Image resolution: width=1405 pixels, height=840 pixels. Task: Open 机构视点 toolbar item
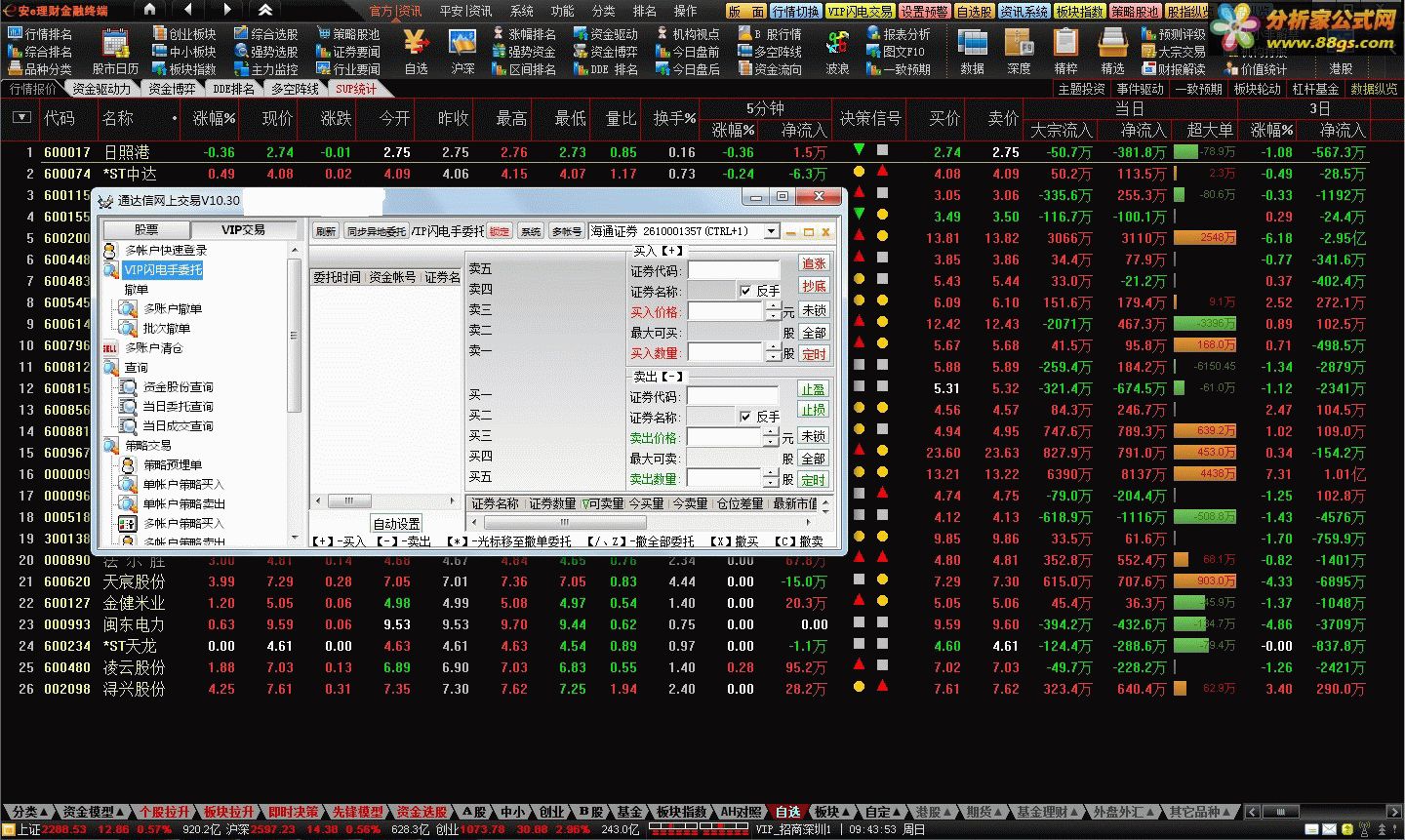[688, 34]
